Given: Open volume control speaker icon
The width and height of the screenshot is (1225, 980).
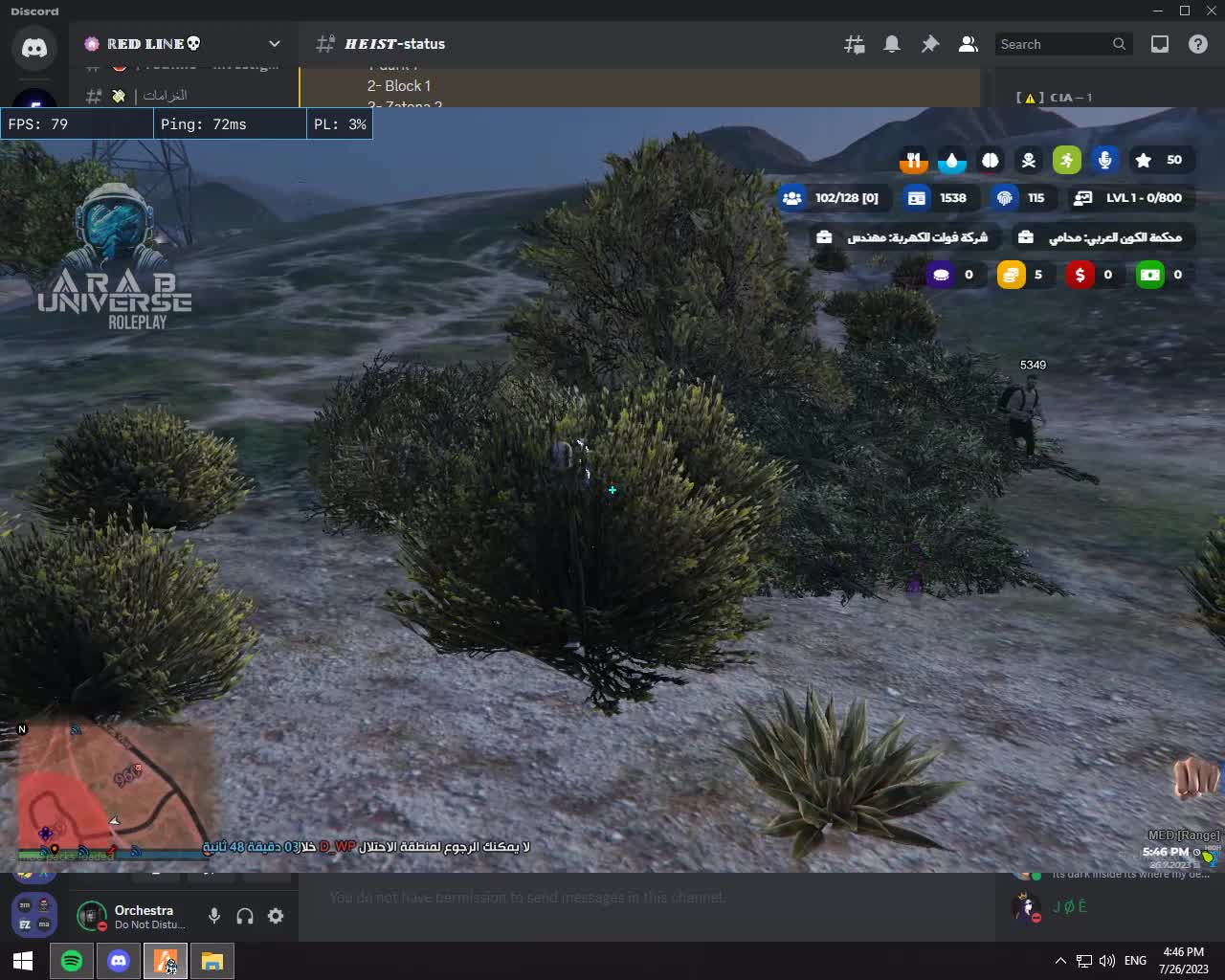Looking at the screenshot, I should click(1107, 961).
